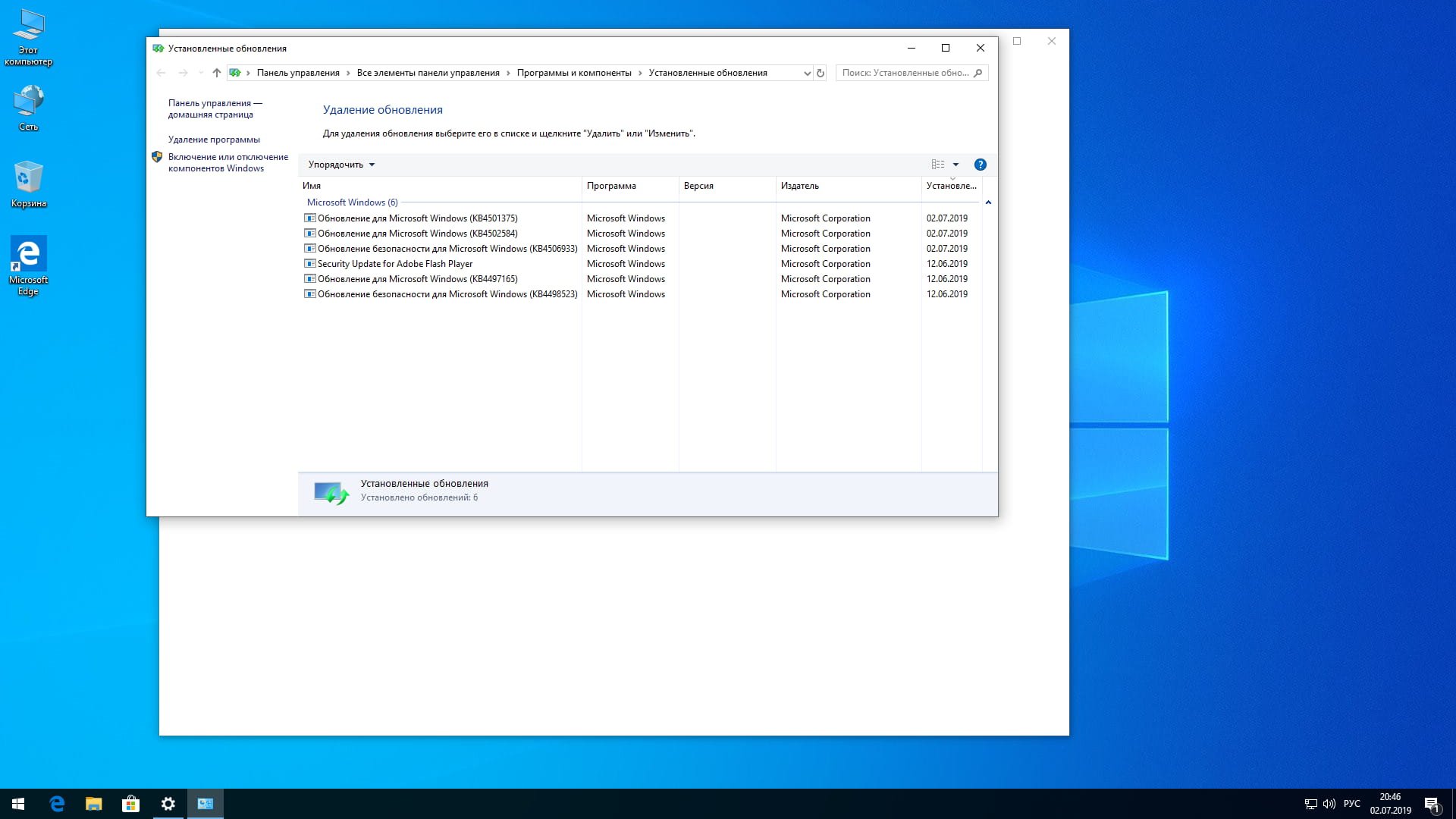1456x819 pixels.
Task: Open Control Panel home page link
Action: (215, 108)
